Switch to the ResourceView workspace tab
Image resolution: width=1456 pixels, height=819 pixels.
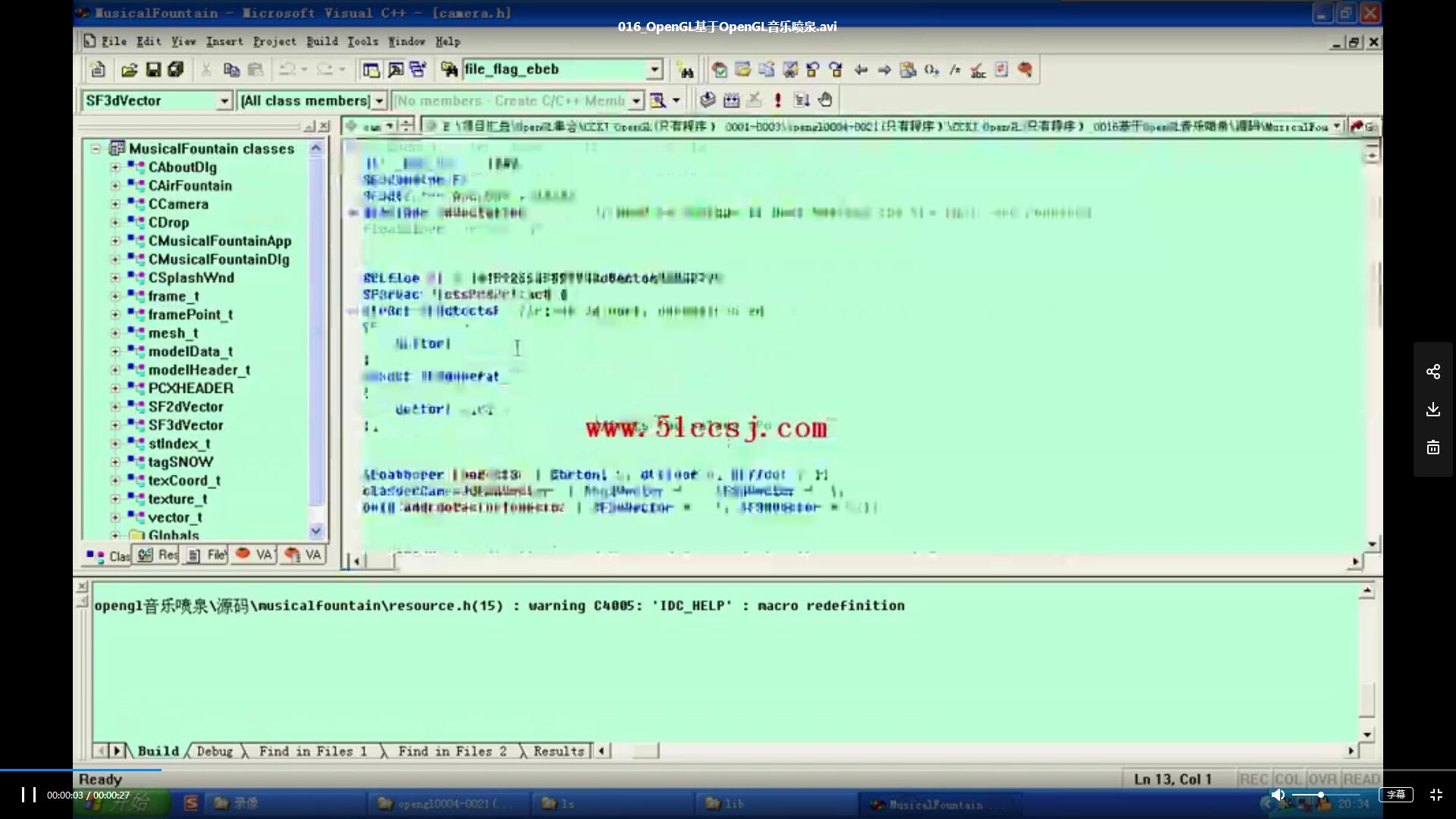(x=158, y=555)
